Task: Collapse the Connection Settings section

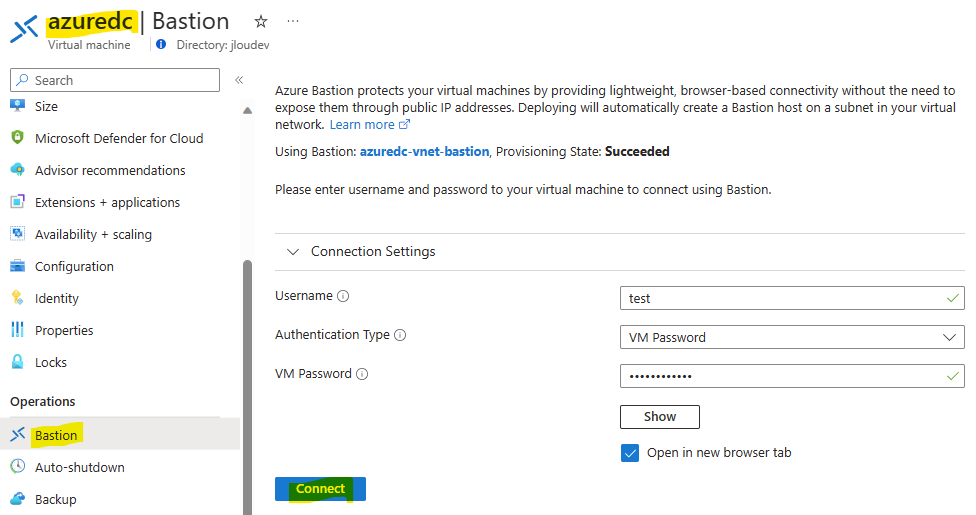Action: tap(293, 252)
